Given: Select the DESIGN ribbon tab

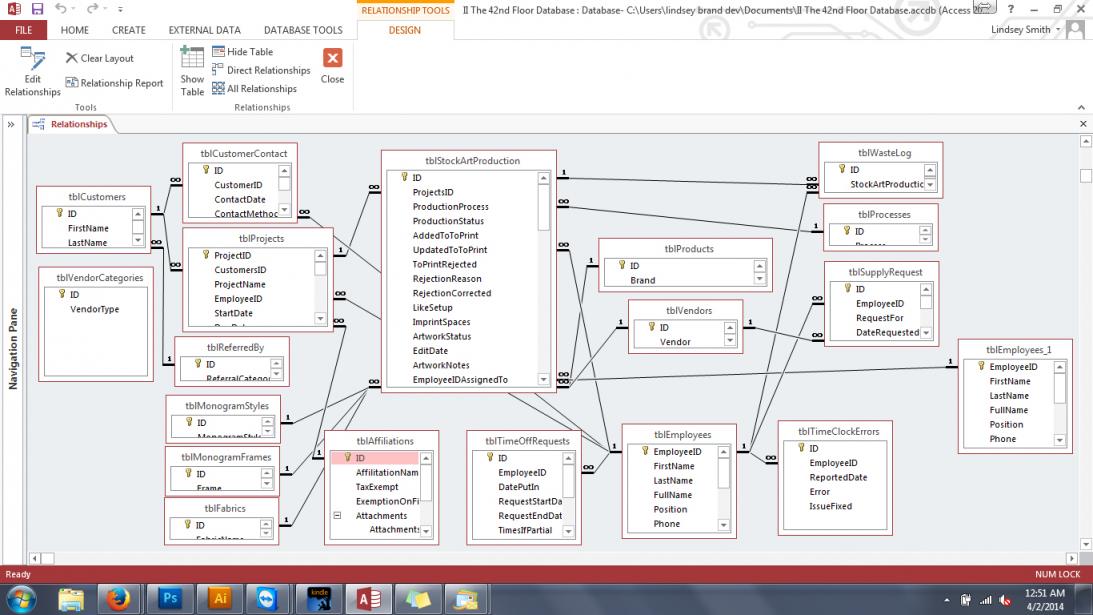Looking at the screenshot, I should [405, 30].
